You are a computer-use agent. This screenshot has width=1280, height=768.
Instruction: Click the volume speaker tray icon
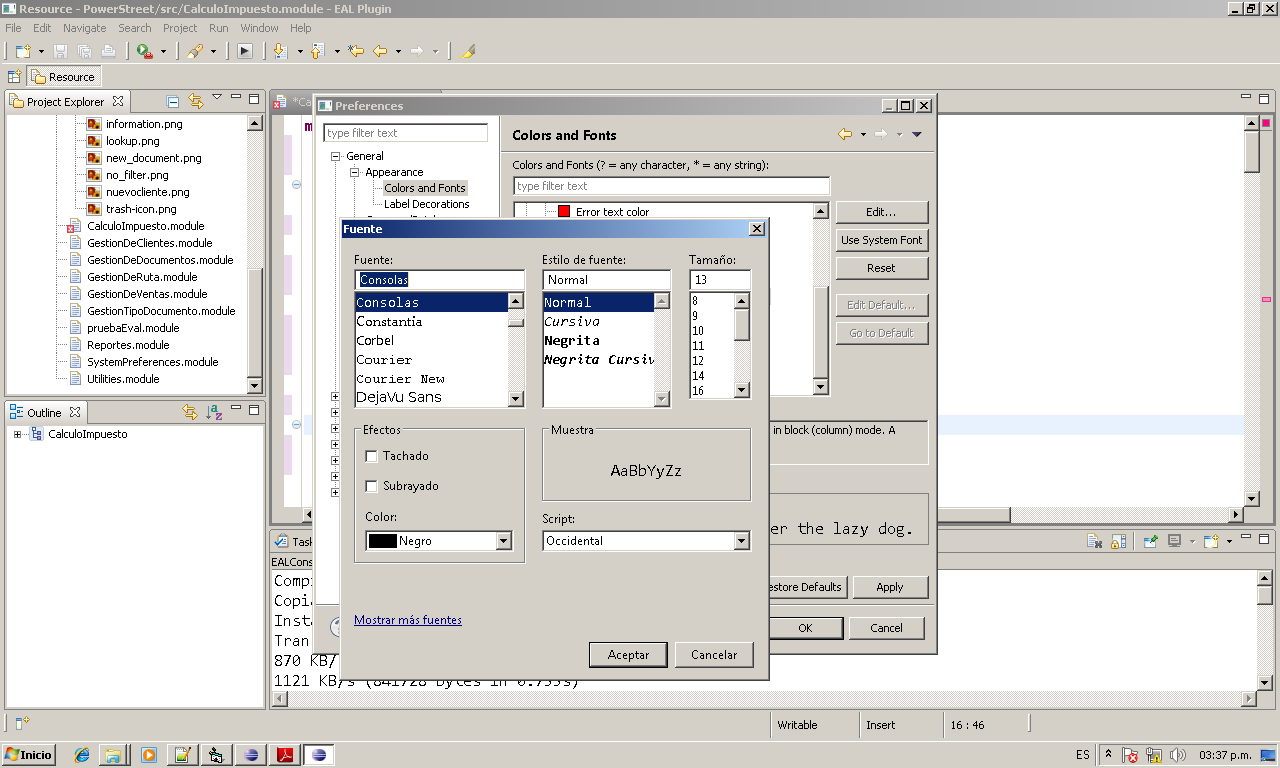1177,755
